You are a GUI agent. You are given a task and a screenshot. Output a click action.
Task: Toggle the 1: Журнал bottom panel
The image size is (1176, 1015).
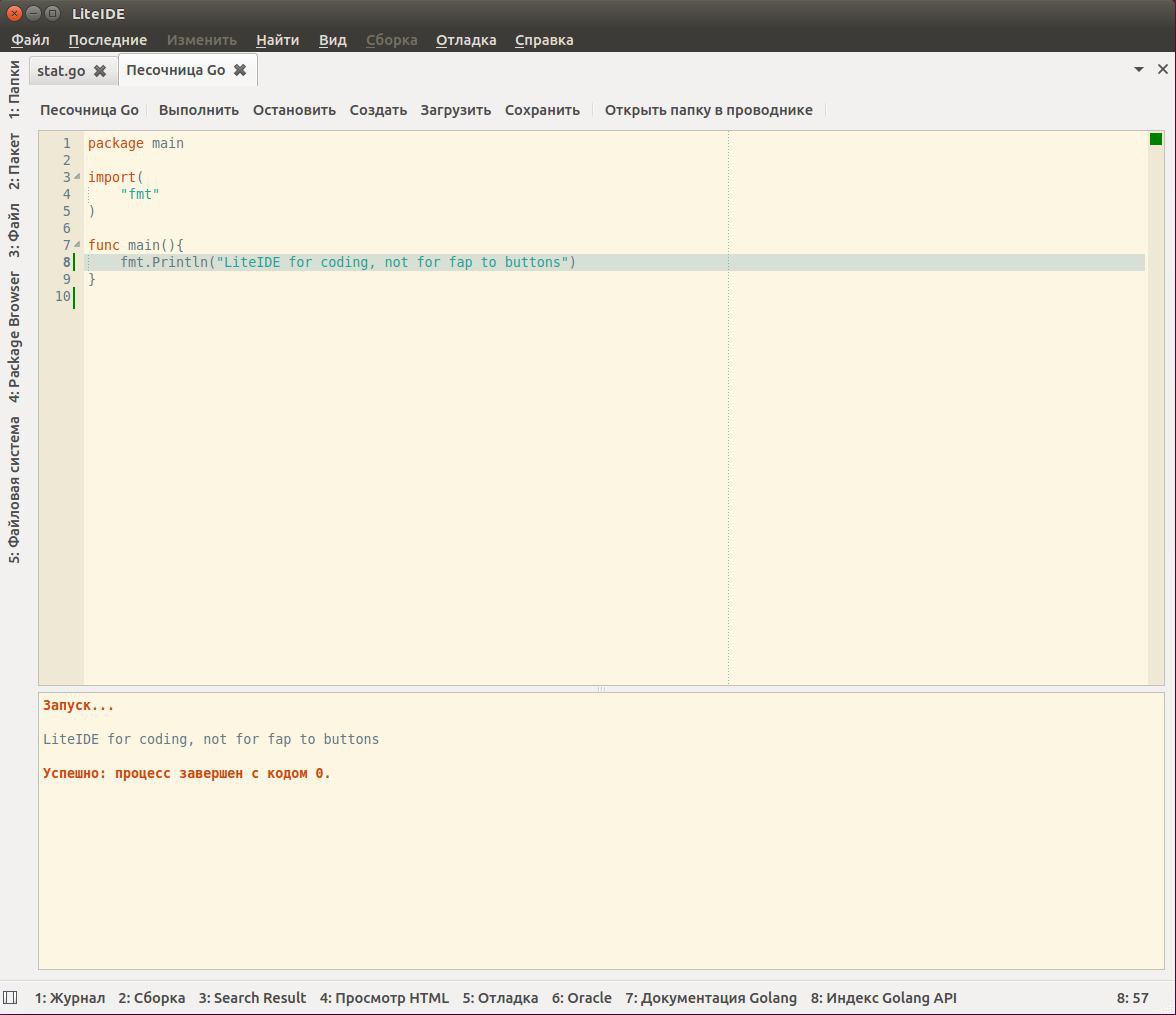70,998
